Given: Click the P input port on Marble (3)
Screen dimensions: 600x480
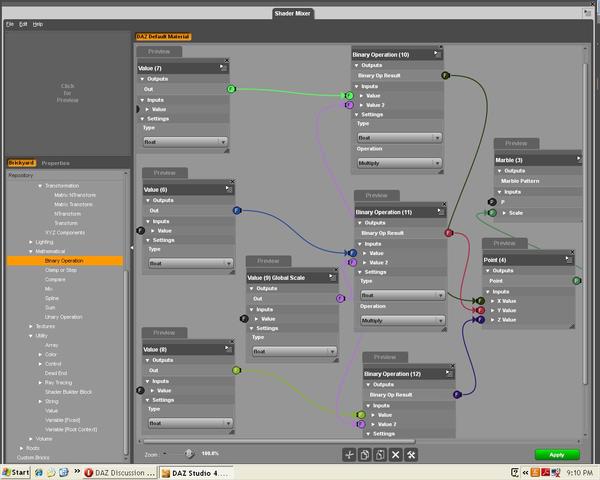Looking at the screenshot, I should tap(492, 202).
